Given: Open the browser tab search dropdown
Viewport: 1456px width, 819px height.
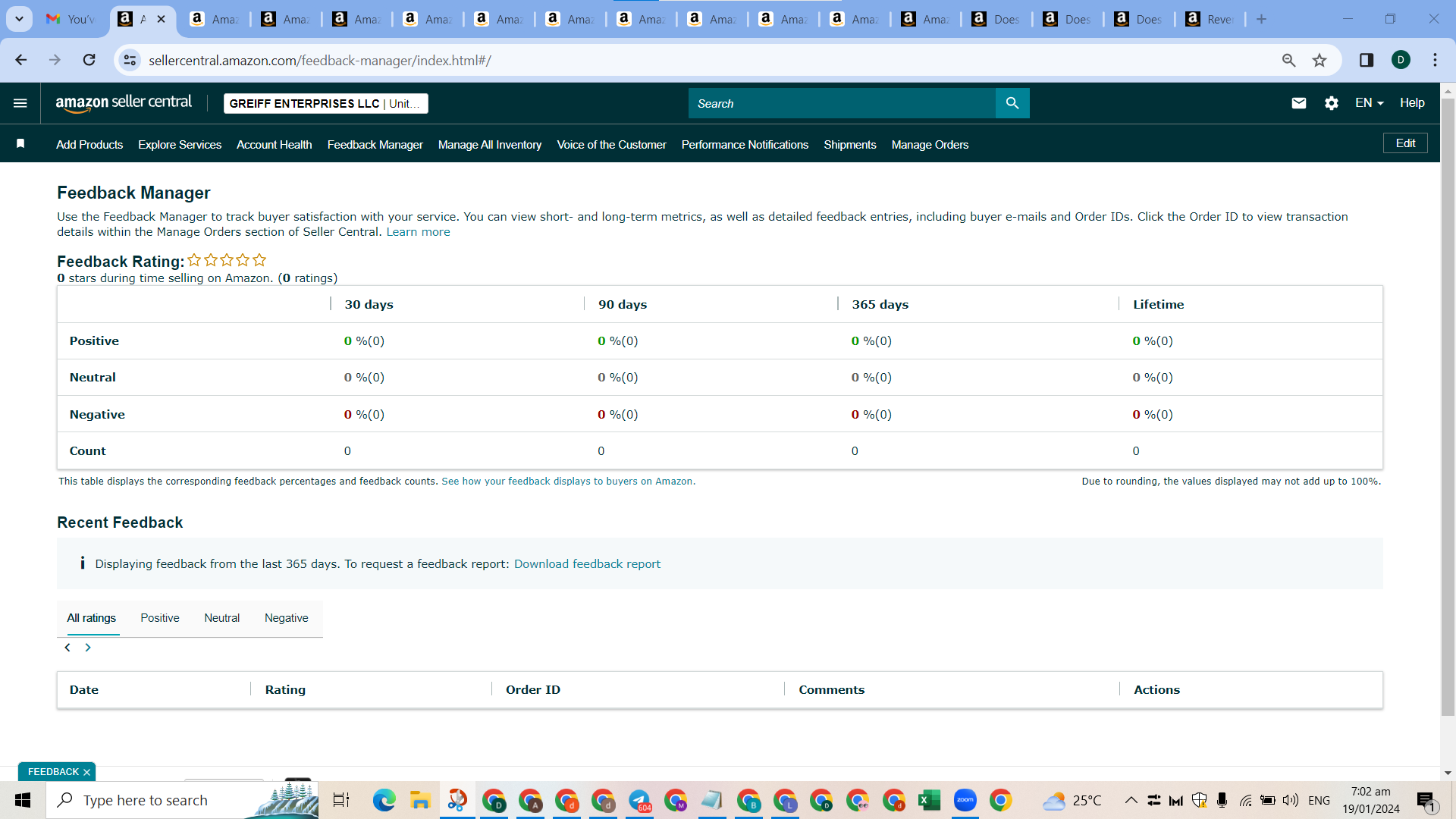Looking at the screenshot, I should (x=19, y=19).
